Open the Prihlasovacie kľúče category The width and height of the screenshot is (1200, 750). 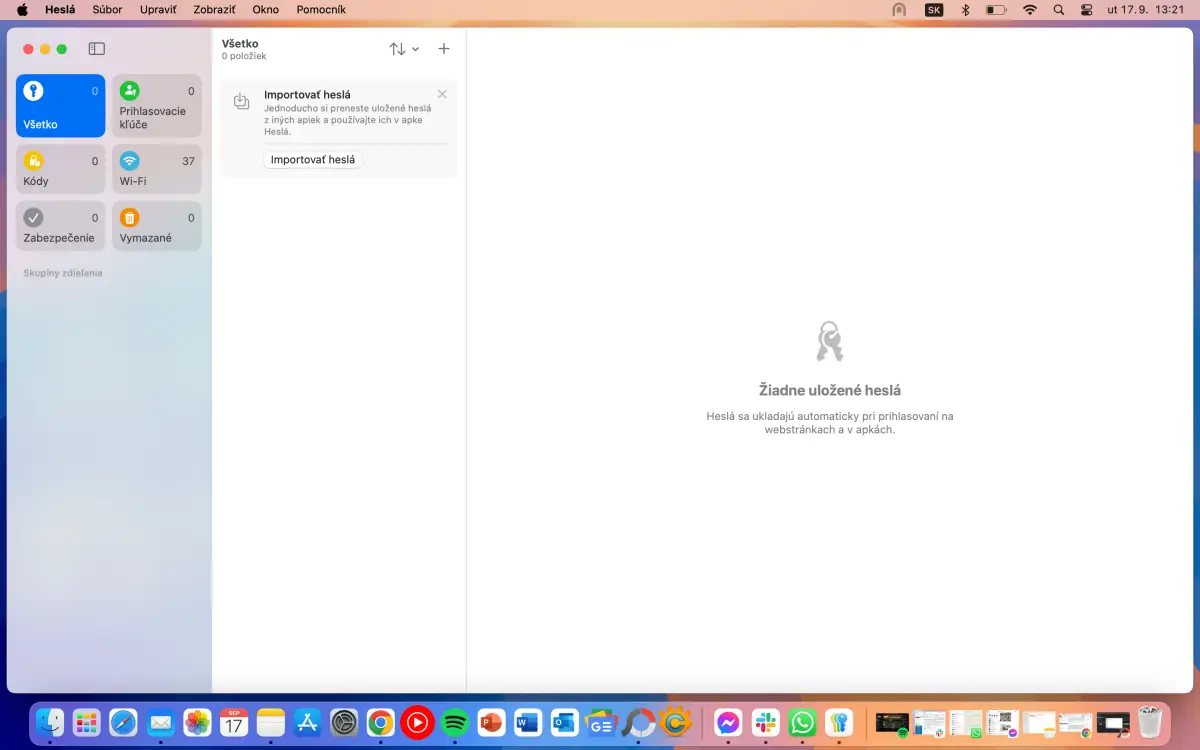pyautogui.click(x=156, y=106)
